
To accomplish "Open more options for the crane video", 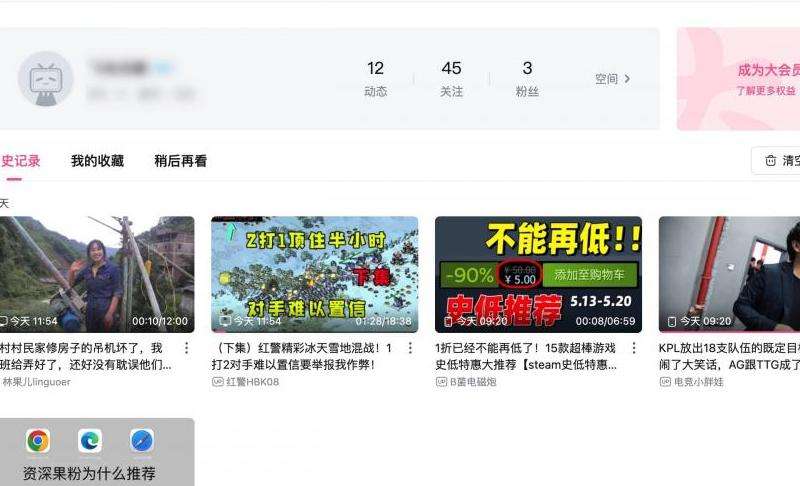I will coord(186,348).
